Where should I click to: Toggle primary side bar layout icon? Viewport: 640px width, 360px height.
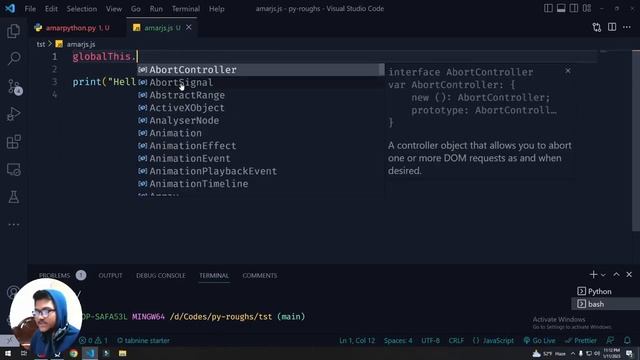point(548,8)
